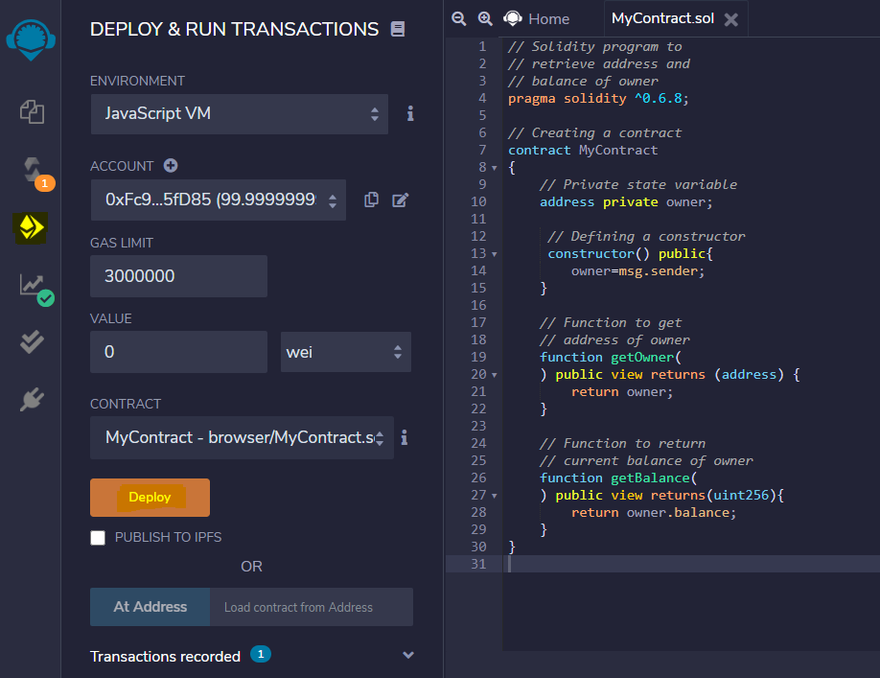Zoom in the editor font size
Image resolution: width=880 pixels, height=678 pixels.
(485, 18)
